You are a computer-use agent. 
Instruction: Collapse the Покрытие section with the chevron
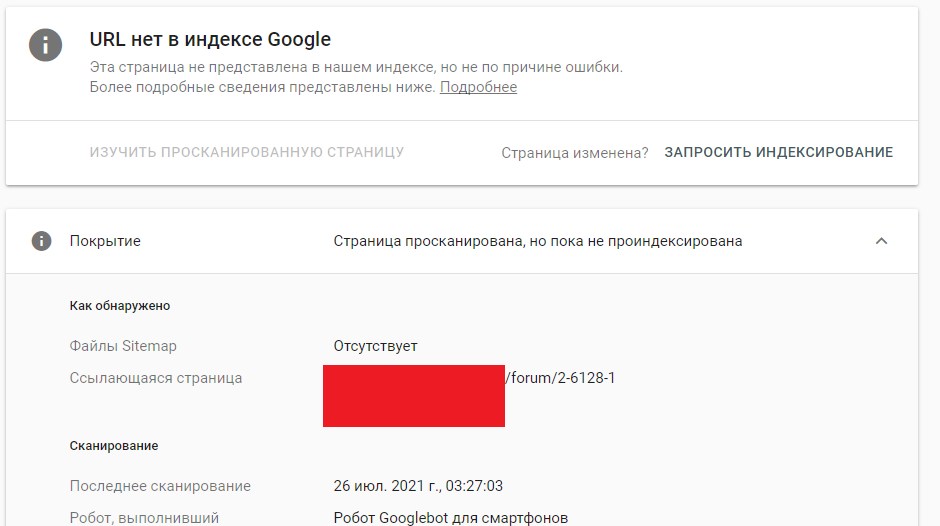[881, 241]
